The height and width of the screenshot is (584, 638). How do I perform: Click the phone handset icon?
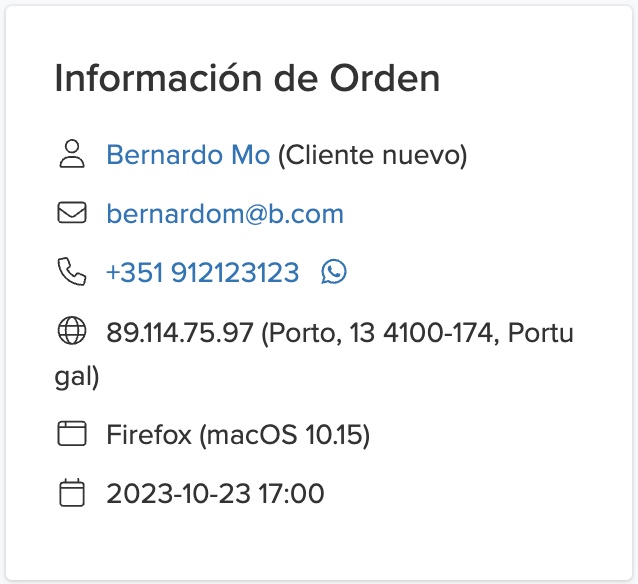click(71, 272)
